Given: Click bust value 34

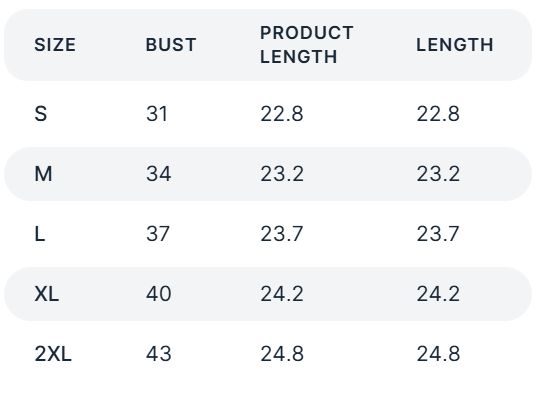Looking at the screenshot, I should pos(159,174).
